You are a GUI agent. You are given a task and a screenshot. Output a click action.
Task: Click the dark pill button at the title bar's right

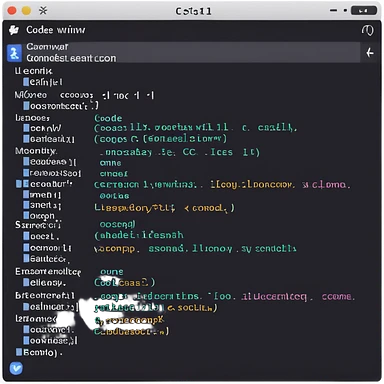pos(364,11)
